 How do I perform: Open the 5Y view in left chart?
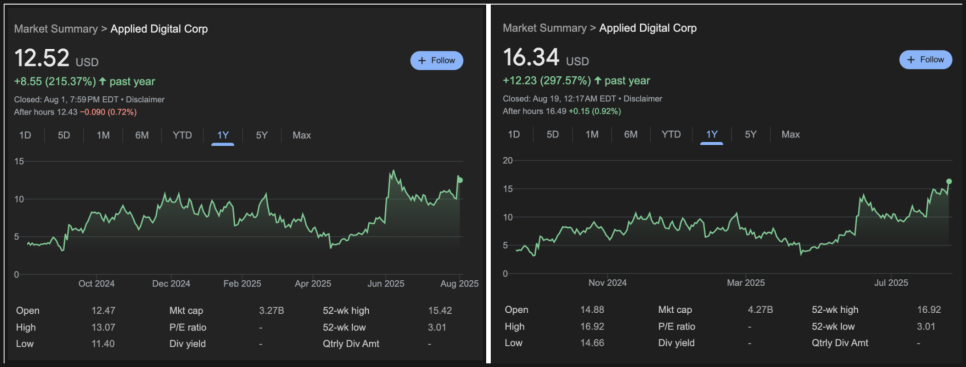click(262, 135)
